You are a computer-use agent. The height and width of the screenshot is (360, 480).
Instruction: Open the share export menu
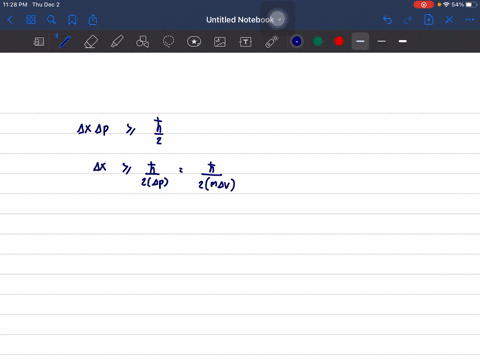click(93, 20)
